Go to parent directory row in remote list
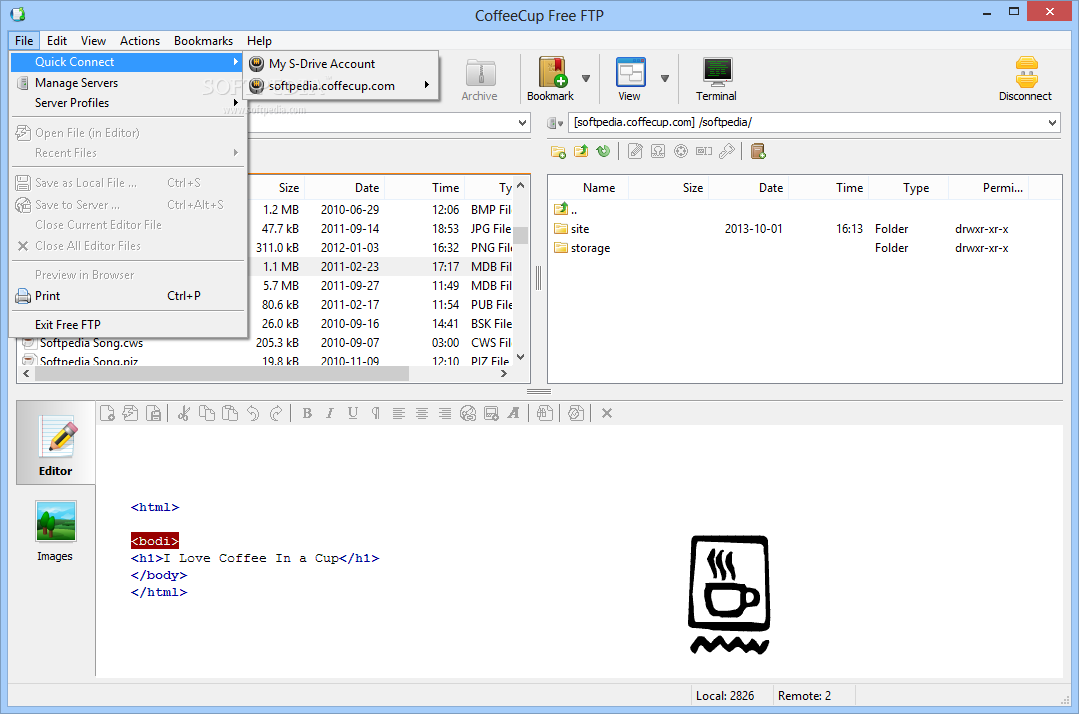The height and width of the screenshot is (714, 1079). tap(566, 210)
